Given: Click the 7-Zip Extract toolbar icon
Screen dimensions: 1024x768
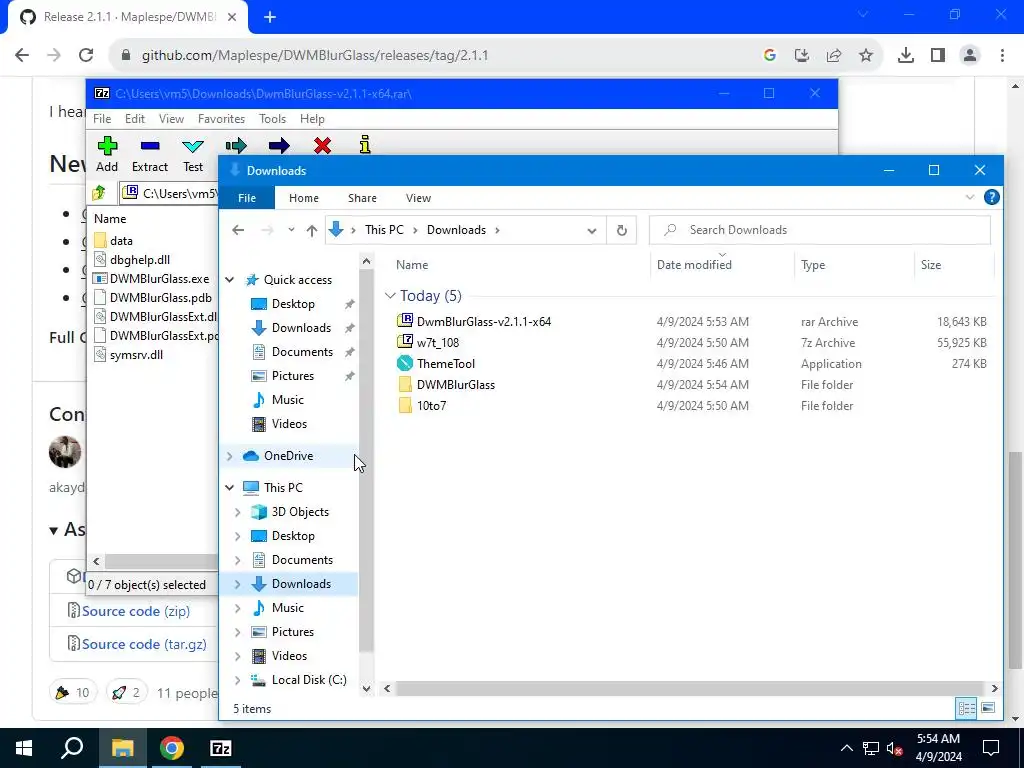Looking at the screenshot, I should pos(150,146).
